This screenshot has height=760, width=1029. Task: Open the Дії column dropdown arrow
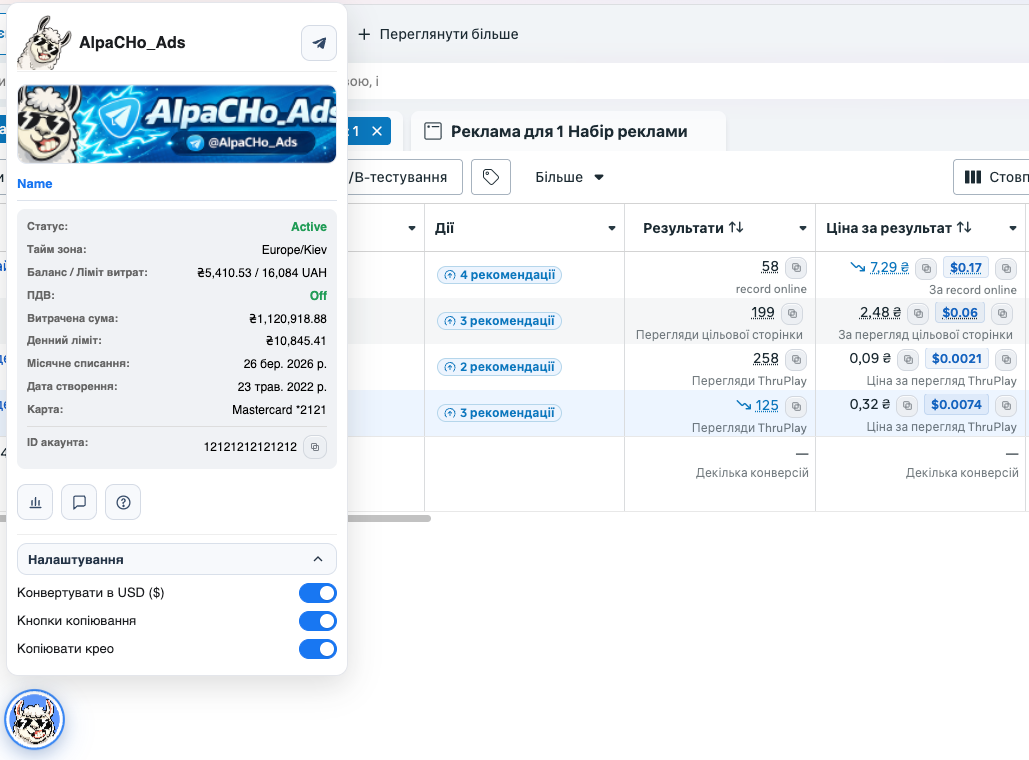point(610,227)
